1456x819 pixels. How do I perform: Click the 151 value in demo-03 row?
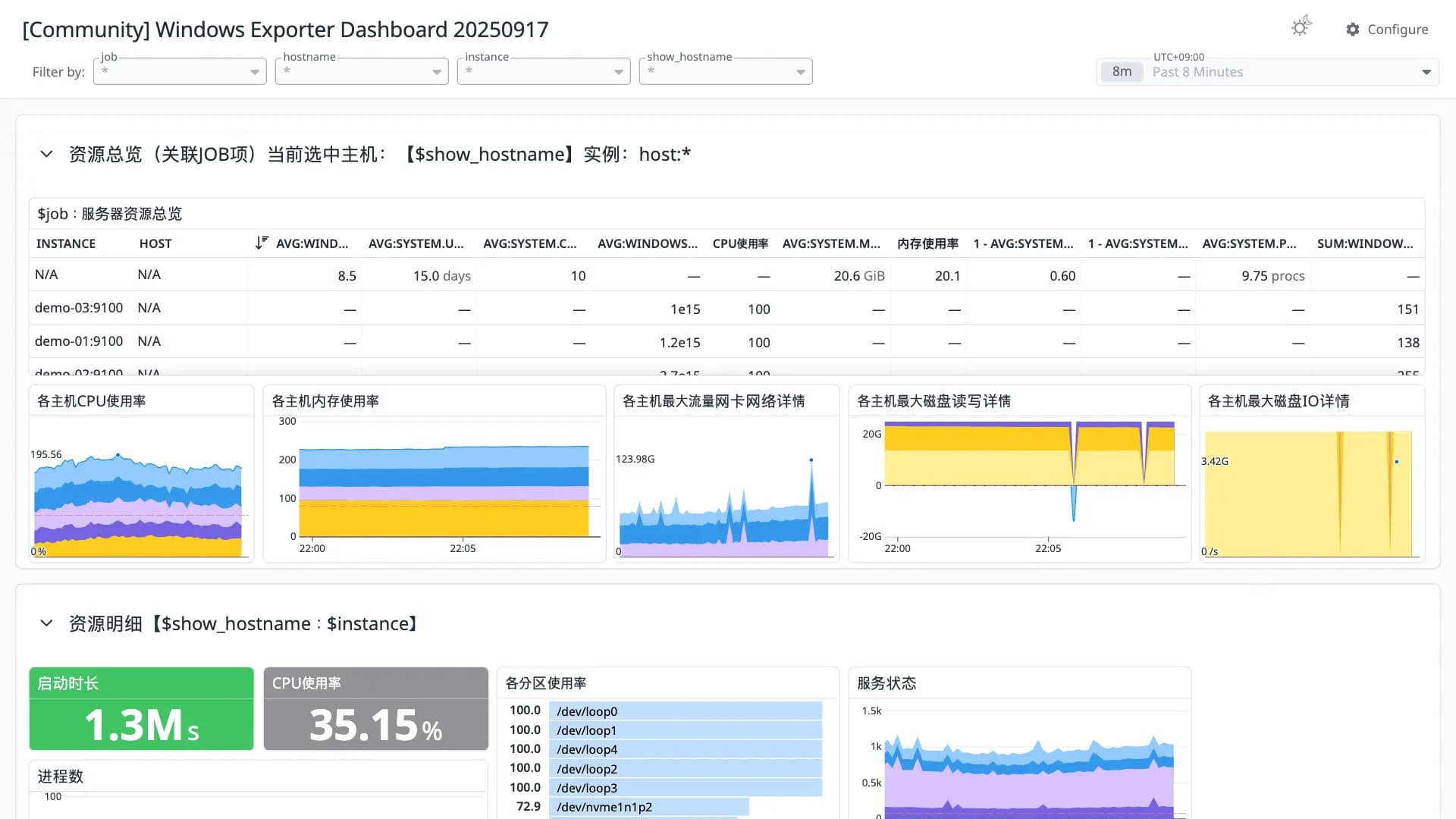(x=1407, y=309)
